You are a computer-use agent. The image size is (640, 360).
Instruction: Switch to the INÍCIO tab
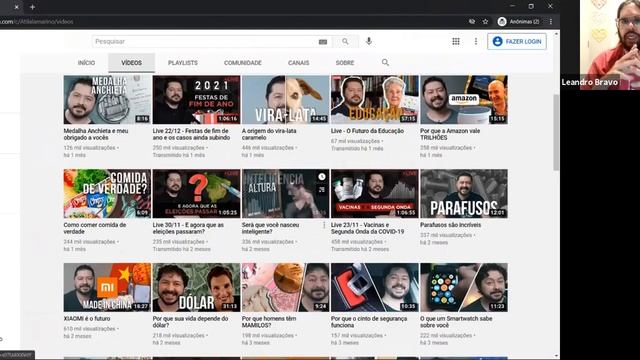[86, 63]
